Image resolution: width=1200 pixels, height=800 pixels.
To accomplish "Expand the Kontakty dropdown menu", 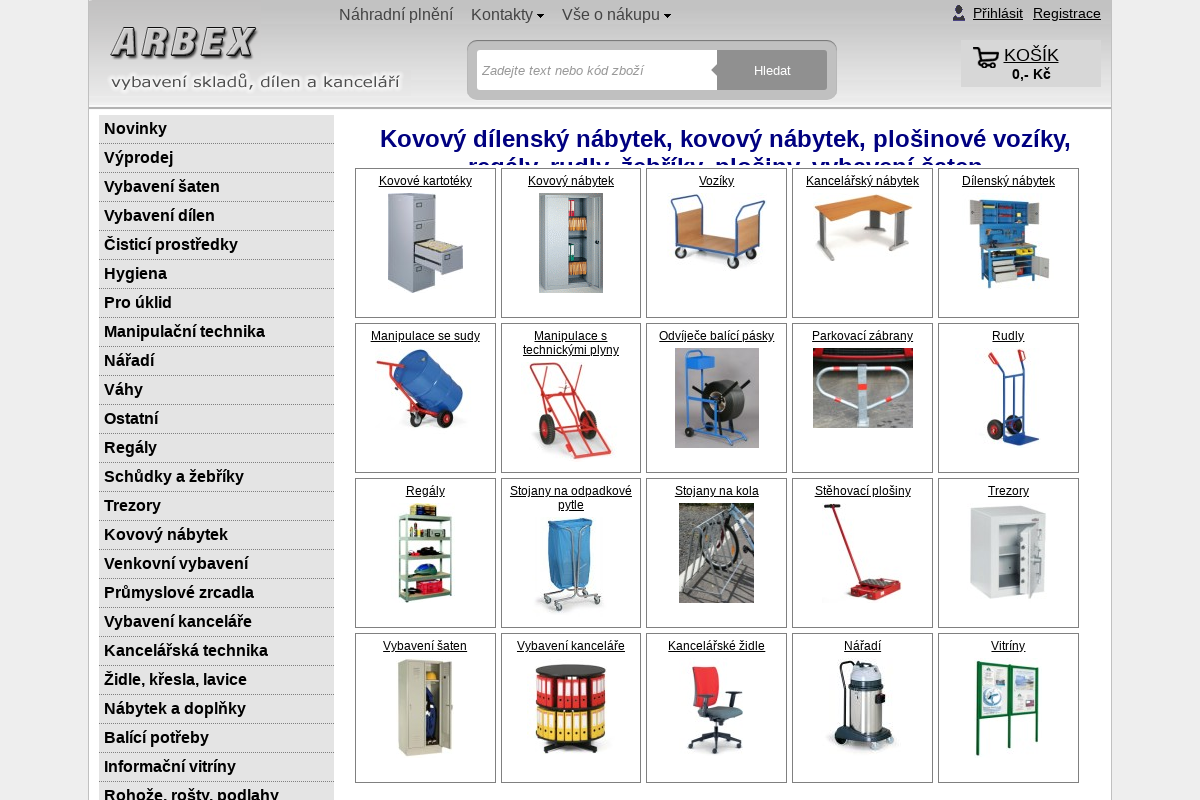I will coord(507,14).
